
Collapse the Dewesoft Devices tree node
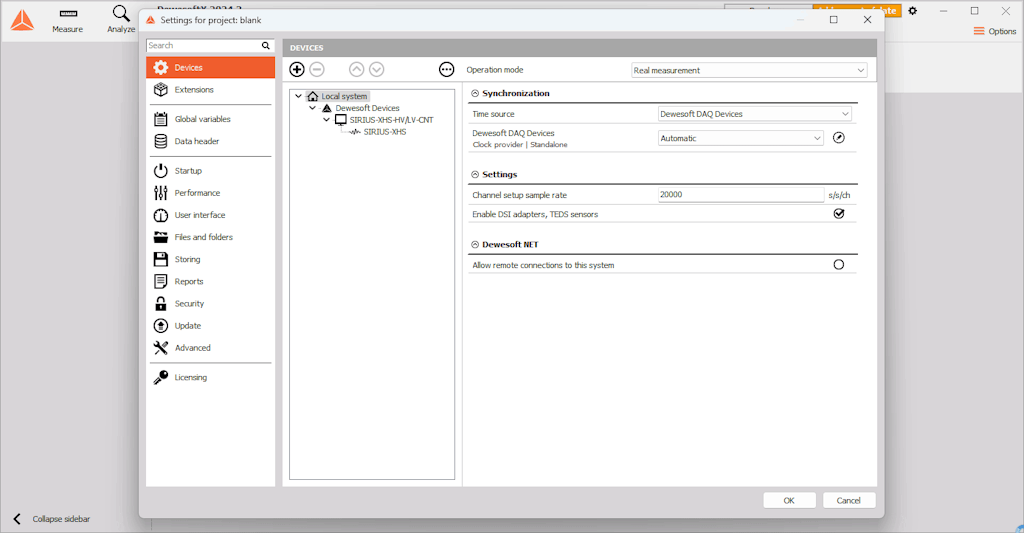coord(313,108)
